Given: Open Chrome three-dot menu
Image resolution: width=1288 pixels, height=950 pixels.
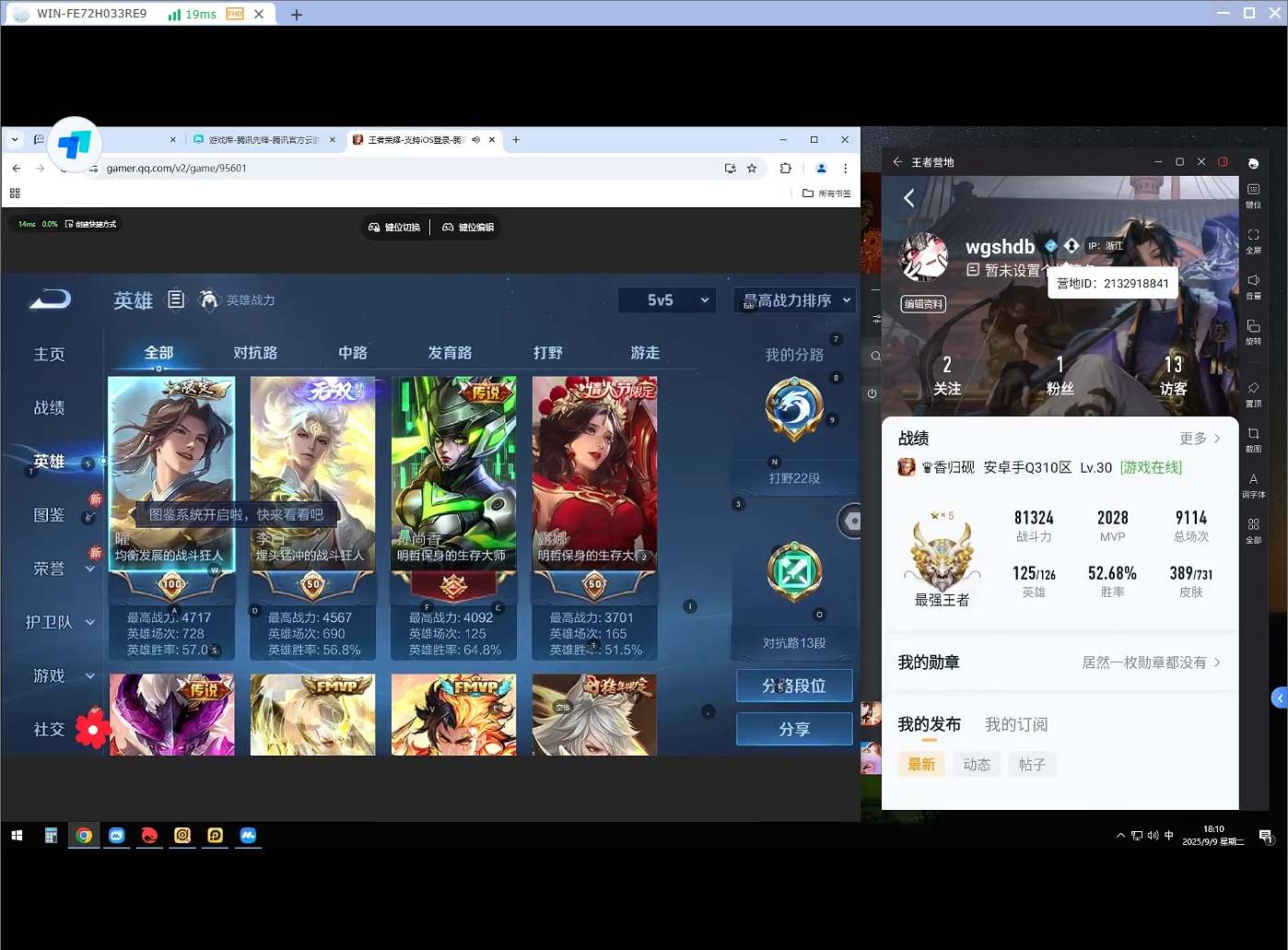Looking at the screenshot, I should tap(845, 169).
